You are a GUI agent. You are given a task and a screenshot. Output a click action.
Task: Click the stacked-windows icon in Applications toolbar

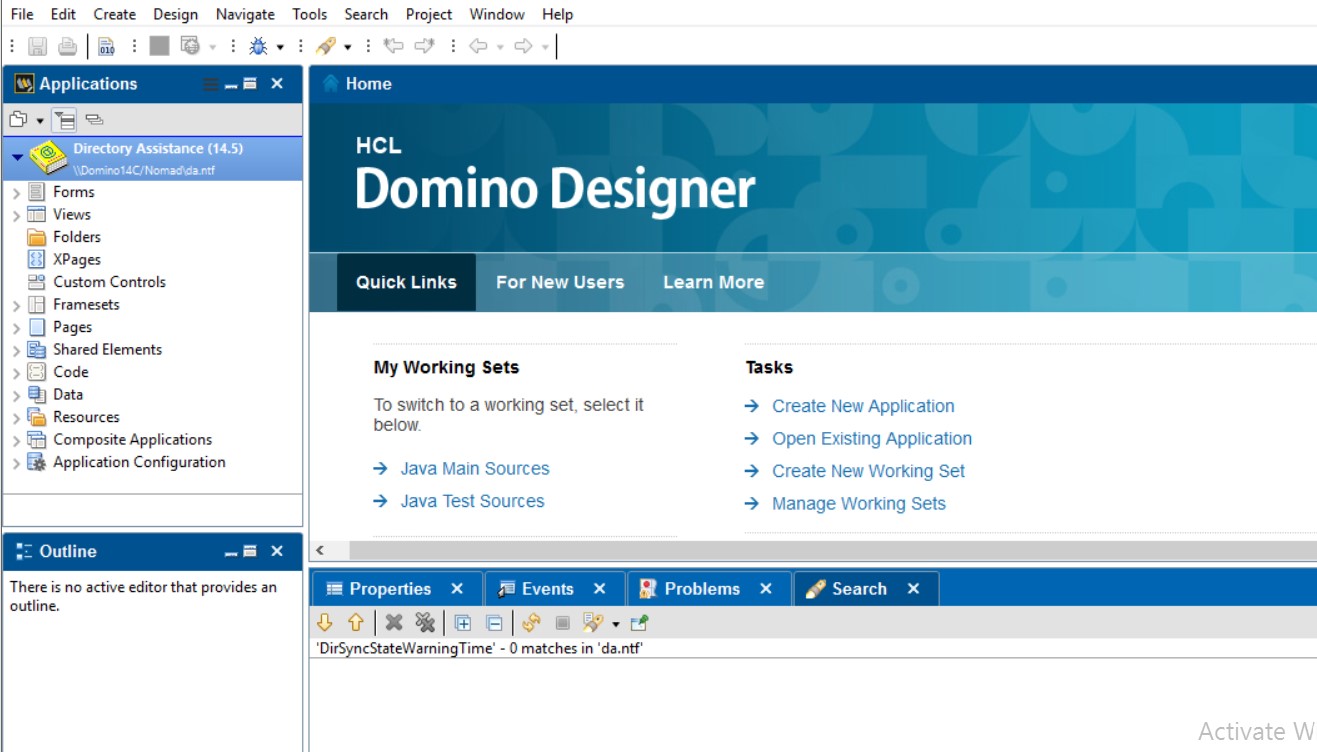pos(94,120)
